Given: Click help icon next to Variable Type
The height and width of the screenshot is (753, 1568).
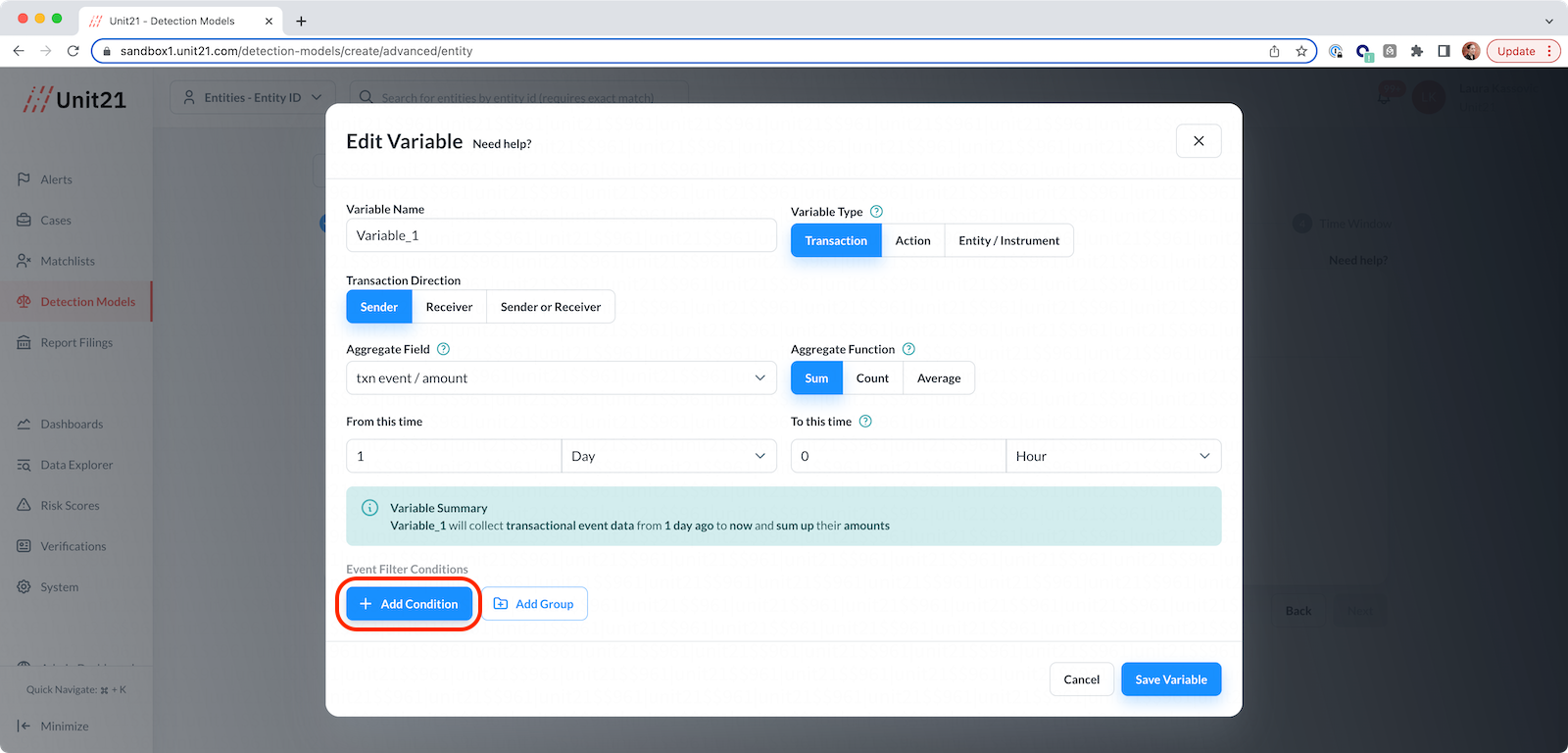Looking at the screenshot, I should click(x=876, y=212).
